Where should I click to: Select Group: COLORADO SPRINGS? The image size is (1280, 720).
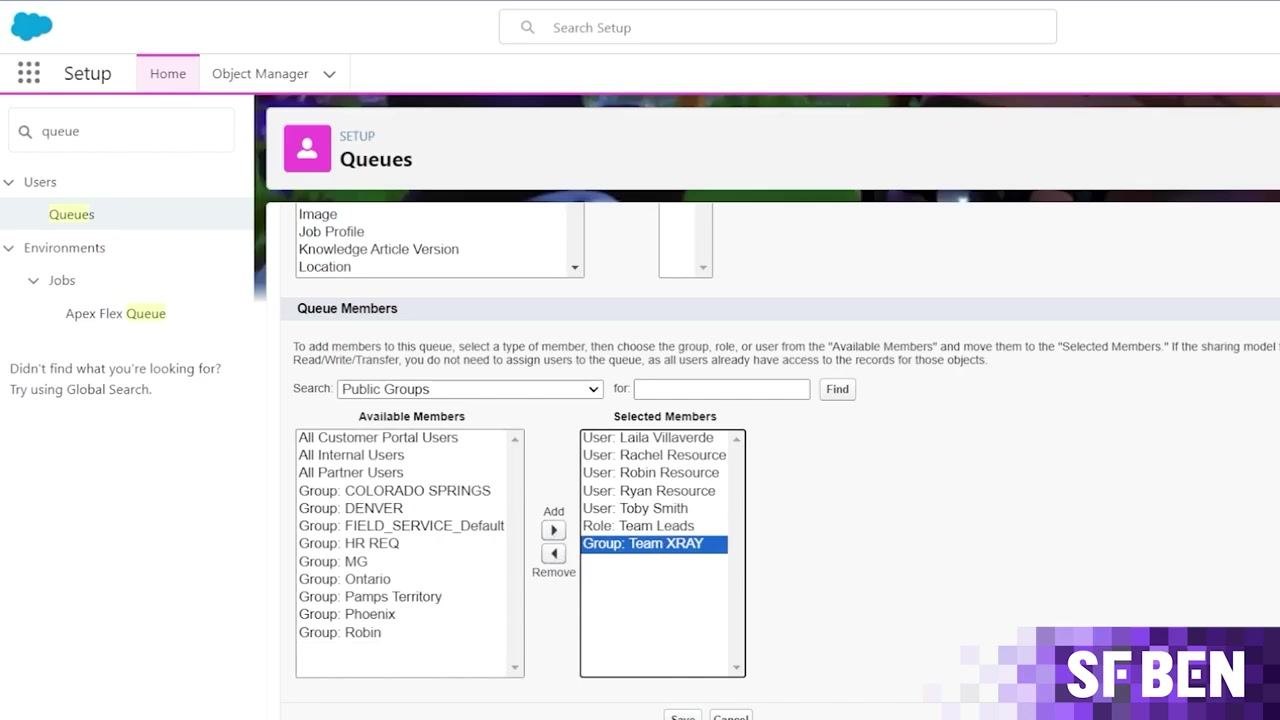[395, 490]
